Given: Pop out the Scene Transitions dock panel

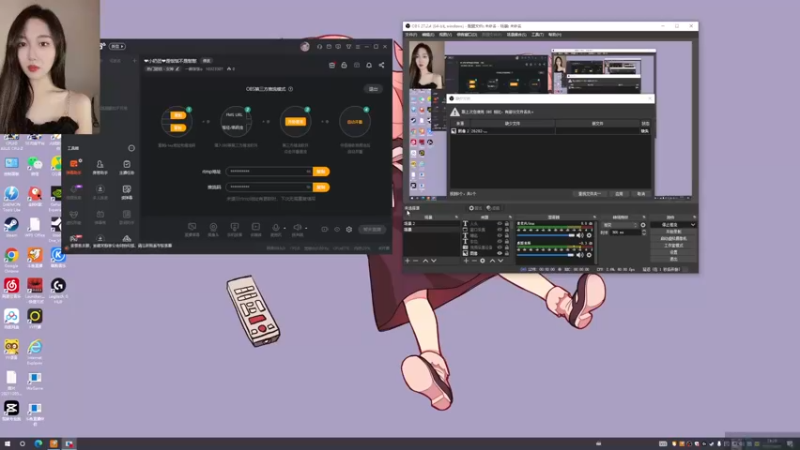Looking at the screenshot, I should click(644, 217).
